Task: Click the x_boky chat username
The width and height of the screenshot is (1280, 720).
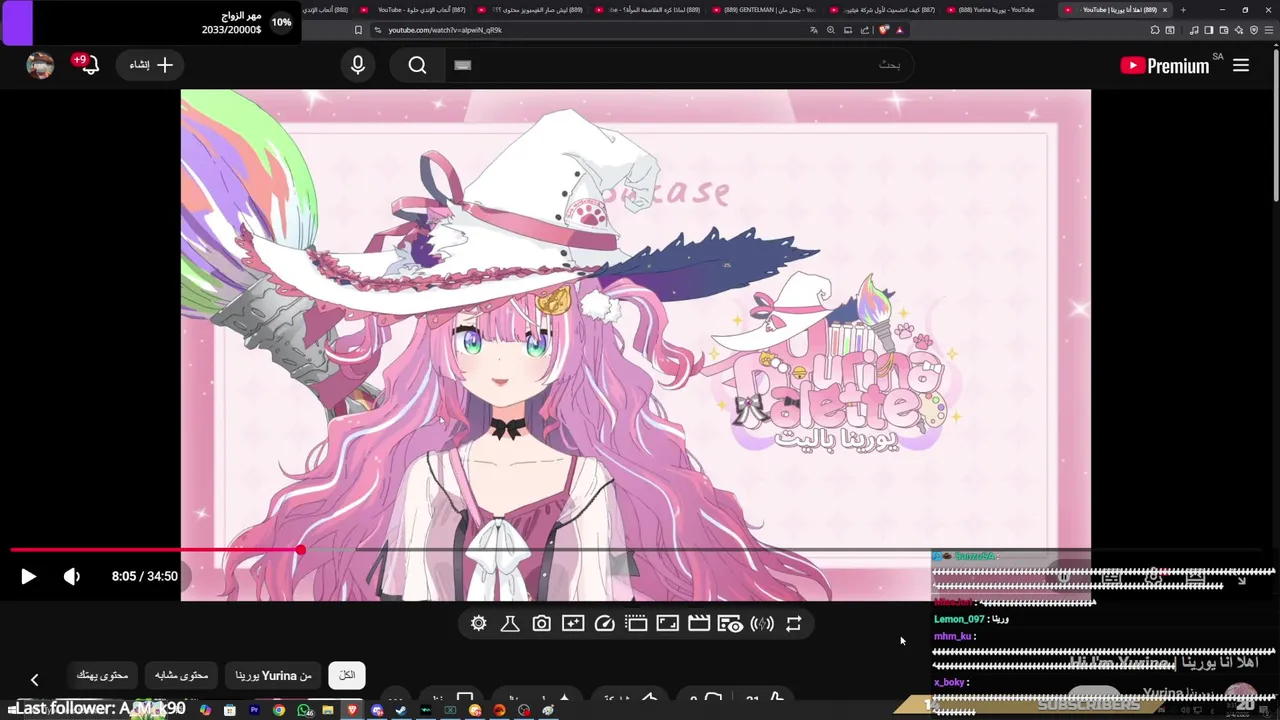Action: click(x=950, y=682)
